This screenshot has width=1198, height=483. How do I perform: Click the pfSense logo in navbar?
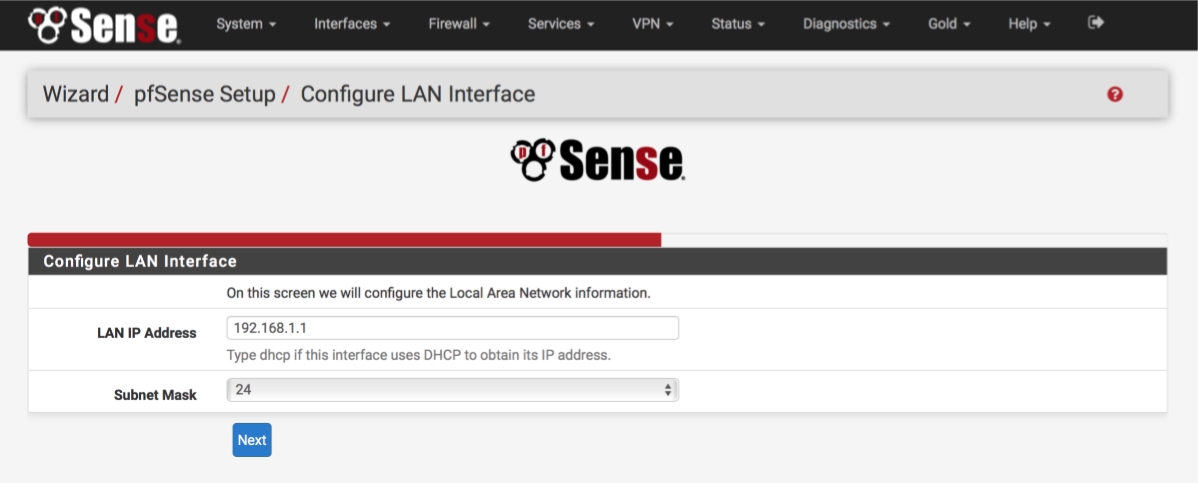104,24
